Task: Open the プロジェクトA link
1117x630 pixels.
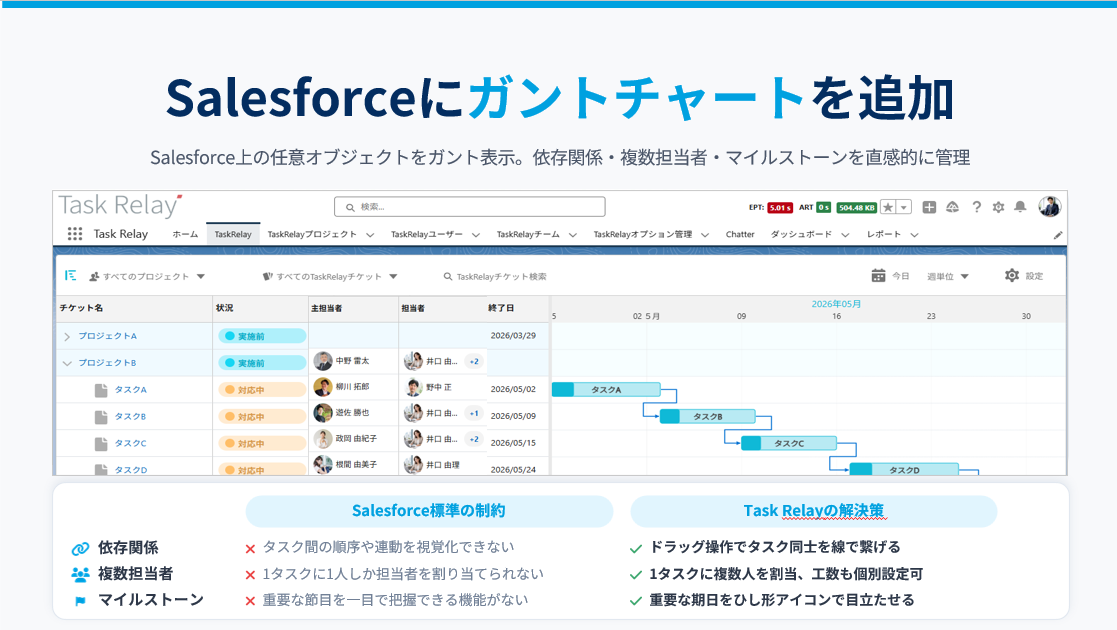Action: [108, 336]
